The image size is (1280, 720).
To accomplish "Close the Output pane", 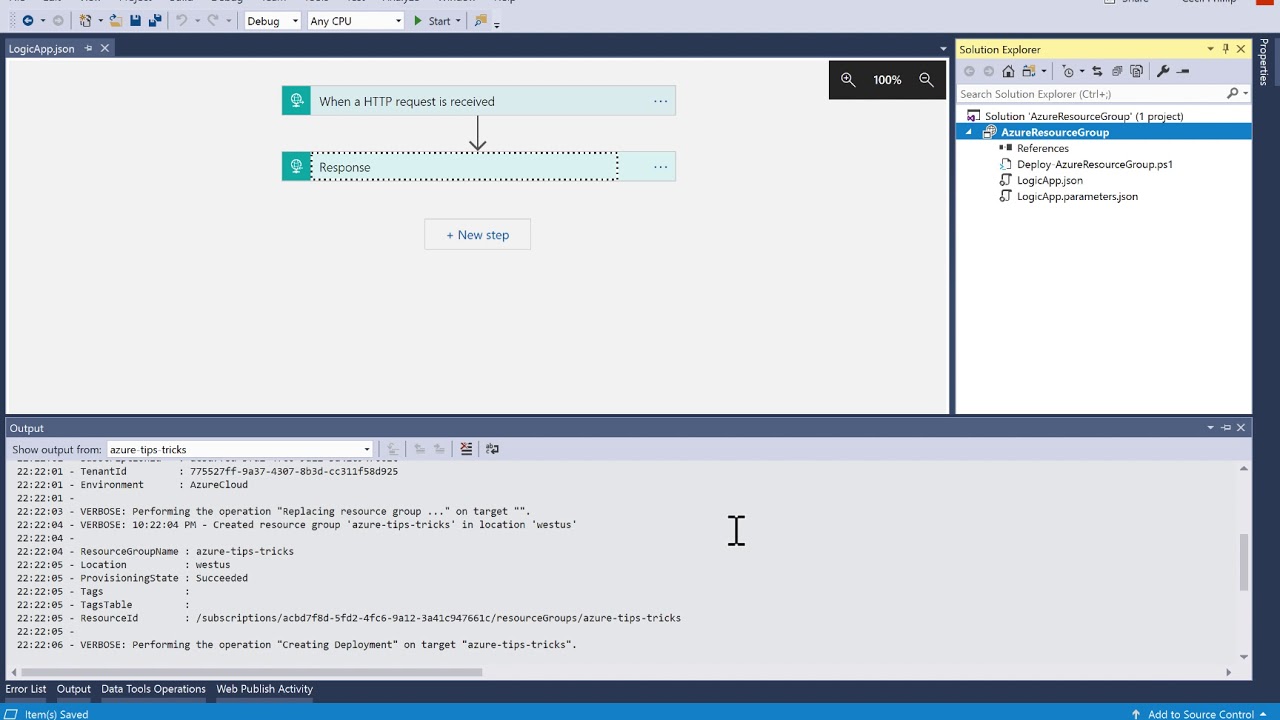I will [x=1241, y=428].
